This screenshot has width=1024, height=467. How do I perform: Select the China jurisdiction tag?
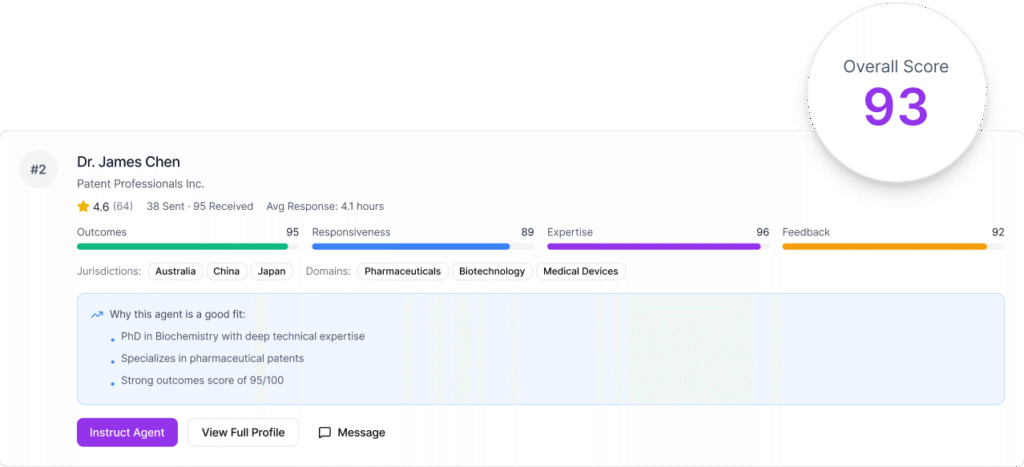(226, 271)
